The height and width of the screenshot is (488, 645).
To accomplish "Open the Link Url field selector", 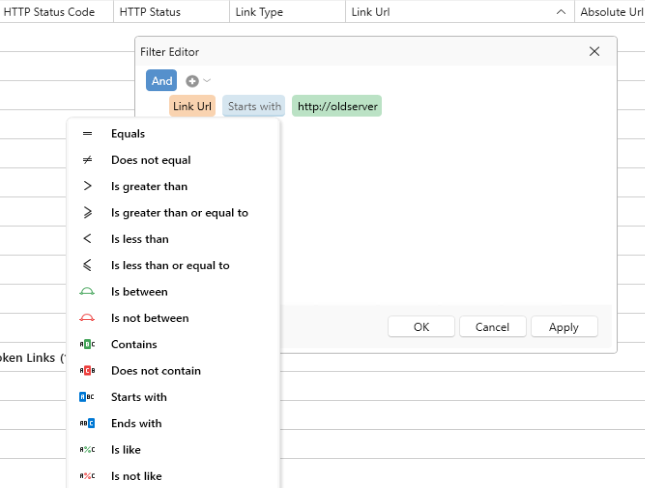I will pyautogui.click(x=192, y=106).
